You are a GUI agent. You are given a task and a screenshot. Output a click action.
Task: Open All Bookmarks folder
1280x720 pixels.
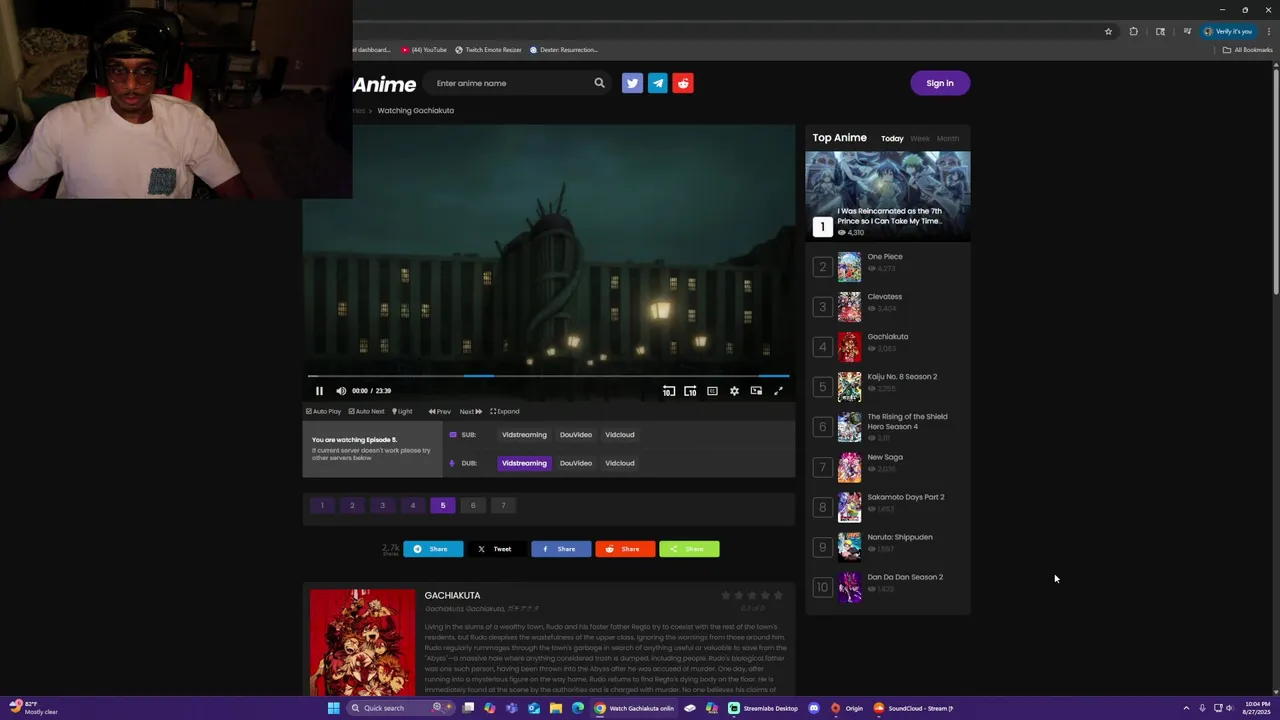[x=1247, y=50]
